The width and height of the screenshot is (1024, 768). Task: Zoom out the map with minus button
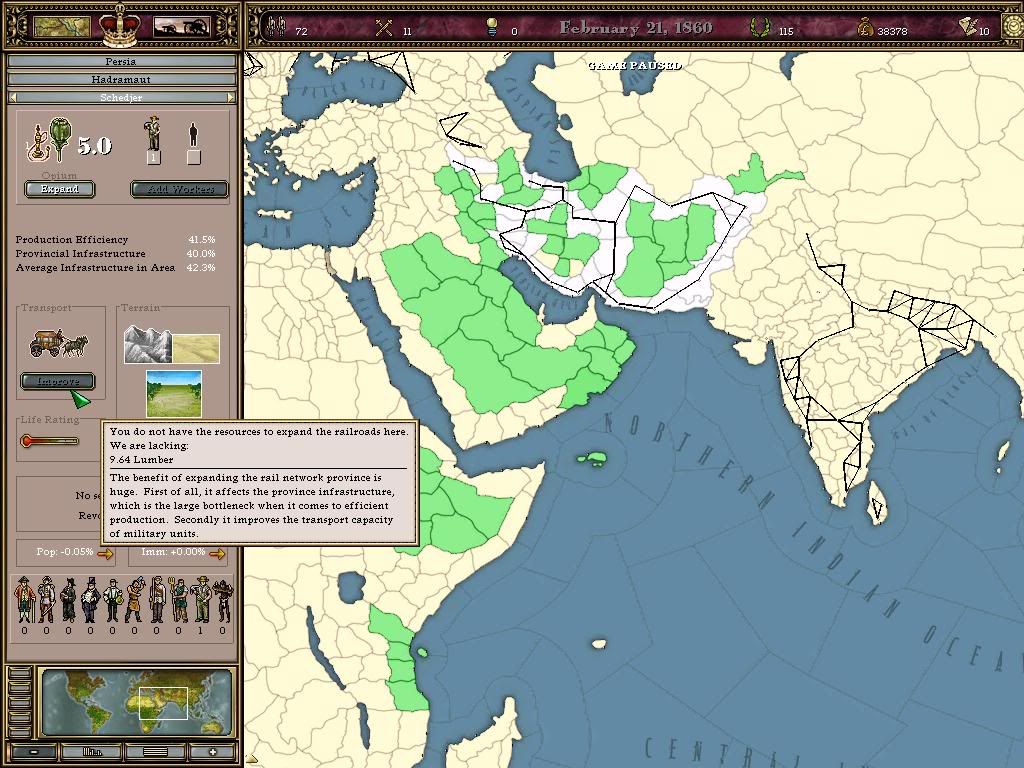point(33,752)
